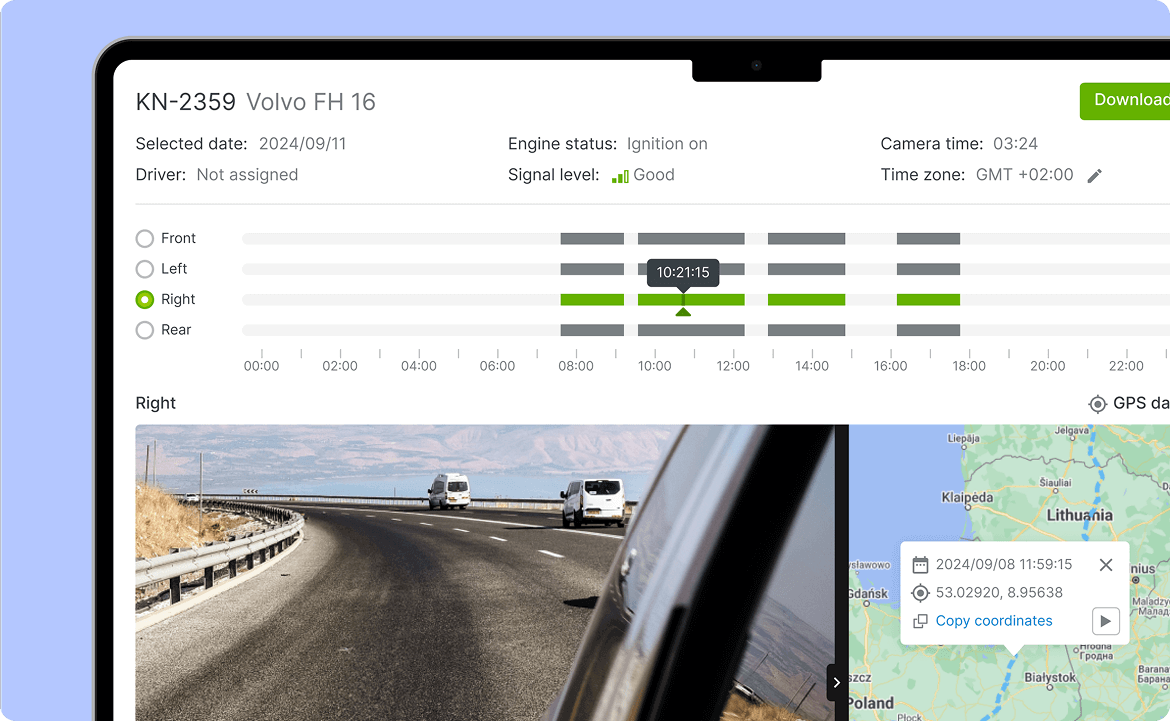Click the Left camera segment near 14:00
The height and width of the screenshot is (721, 1170).
[807, 269]
